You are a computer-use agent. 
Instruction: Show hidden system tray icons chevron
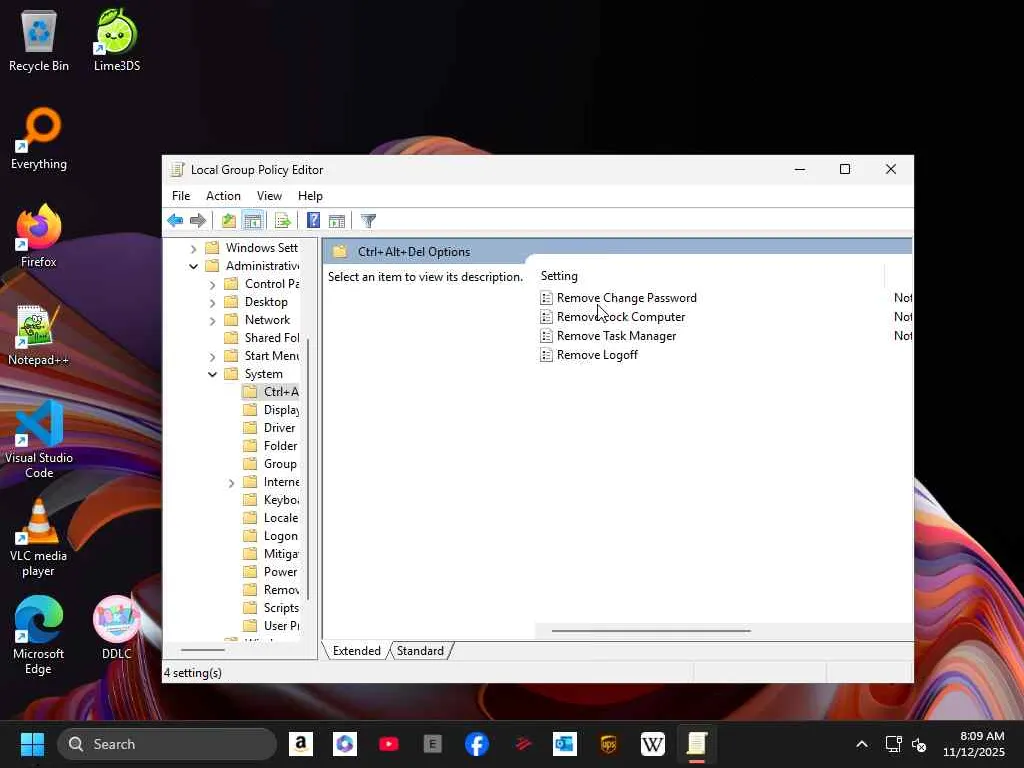pyautogui.click(x=862, y=744)
